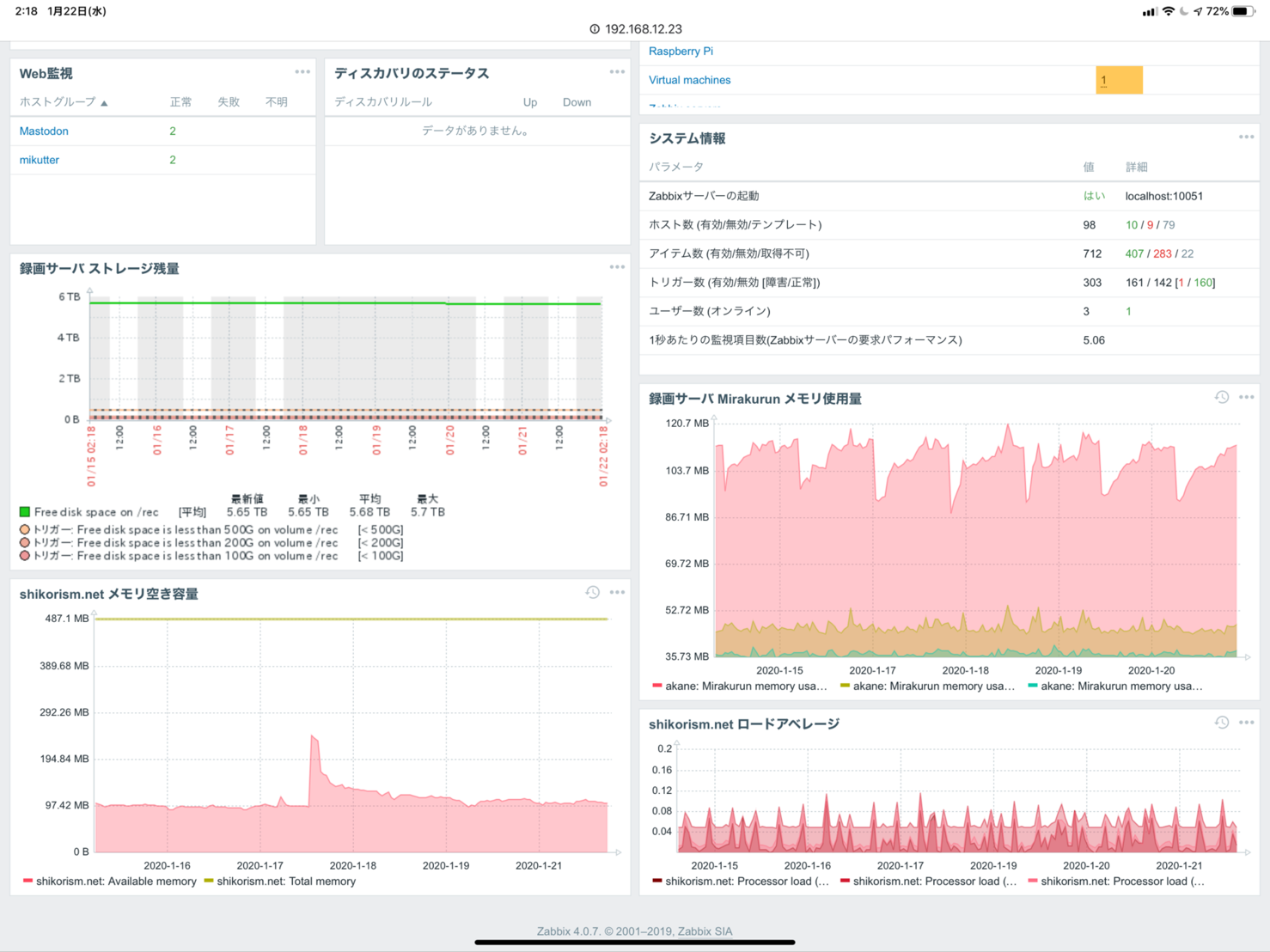
Task: Click Total memory legend entry
Action: point(280,882)
